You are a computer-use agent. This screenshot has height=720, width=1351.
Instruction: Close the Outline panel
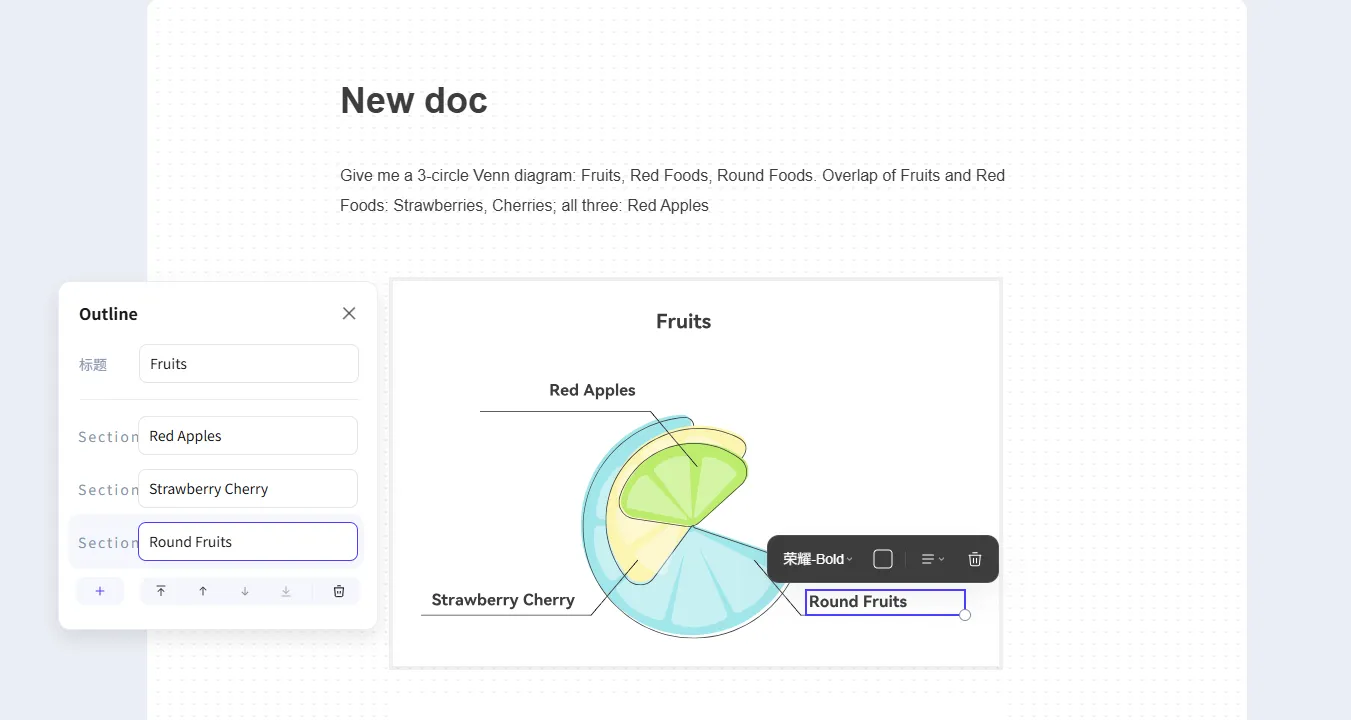(349, 313)
